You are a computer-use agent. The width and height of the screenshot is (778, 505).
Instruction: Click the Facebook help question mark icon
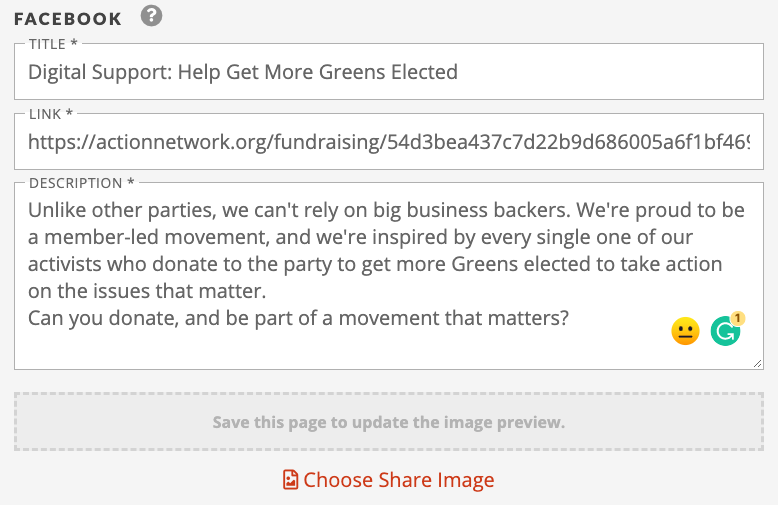coord(151,16)
